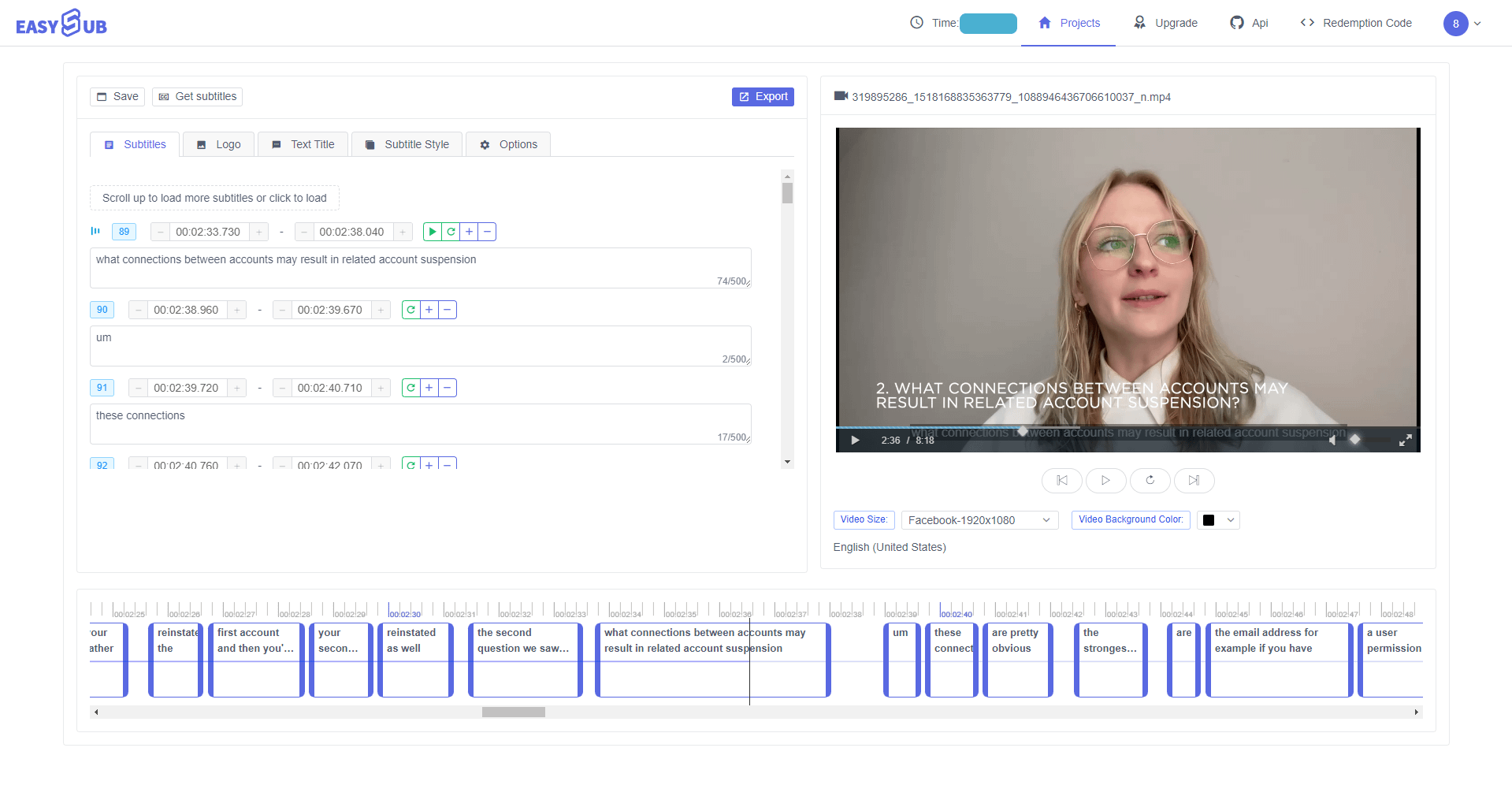Skip to the next video using playback controls
The image size is (1512, 811).
pyautogui.click(x=1193, y=480)
